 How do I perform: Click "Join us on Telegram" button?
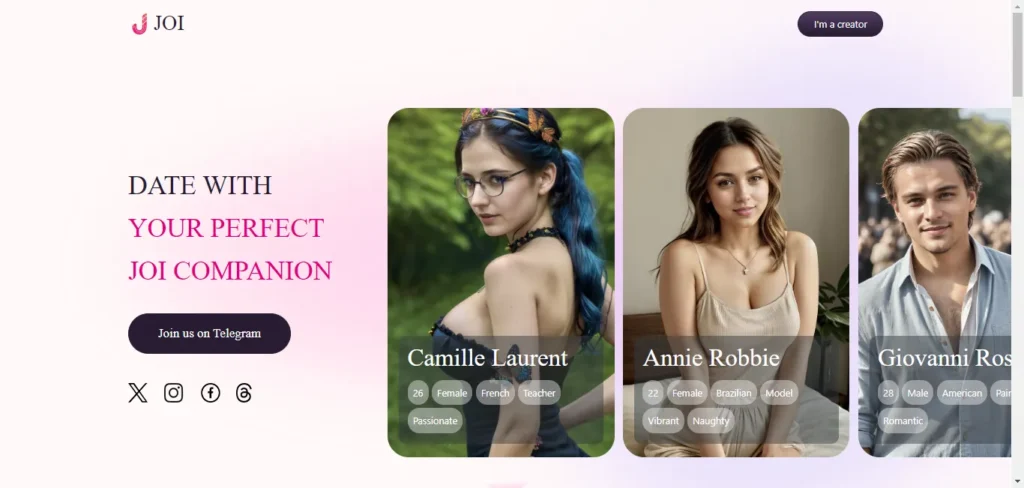[x=210, y=333]
